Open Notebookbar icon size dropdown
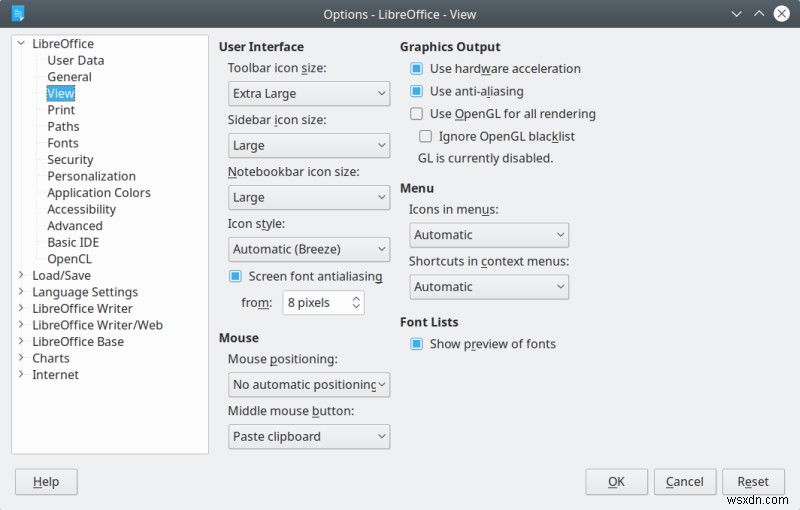Screen dimensions: 800x510 click(309, 198)
